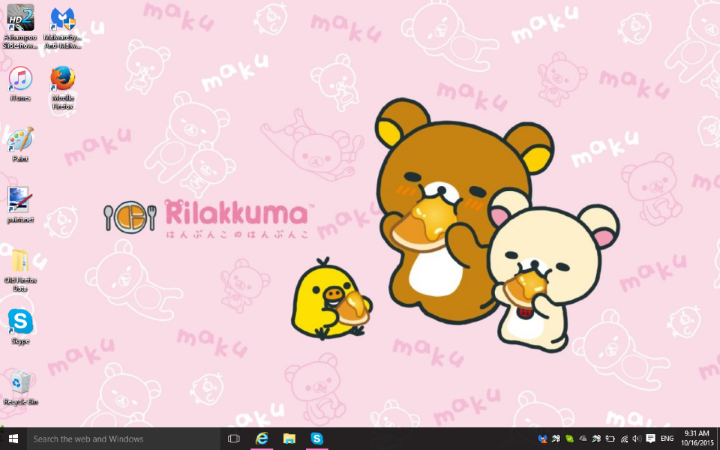
Task: Select the Old Firefox Data folder
Action: pyautogui.click(x=20, y=270)
